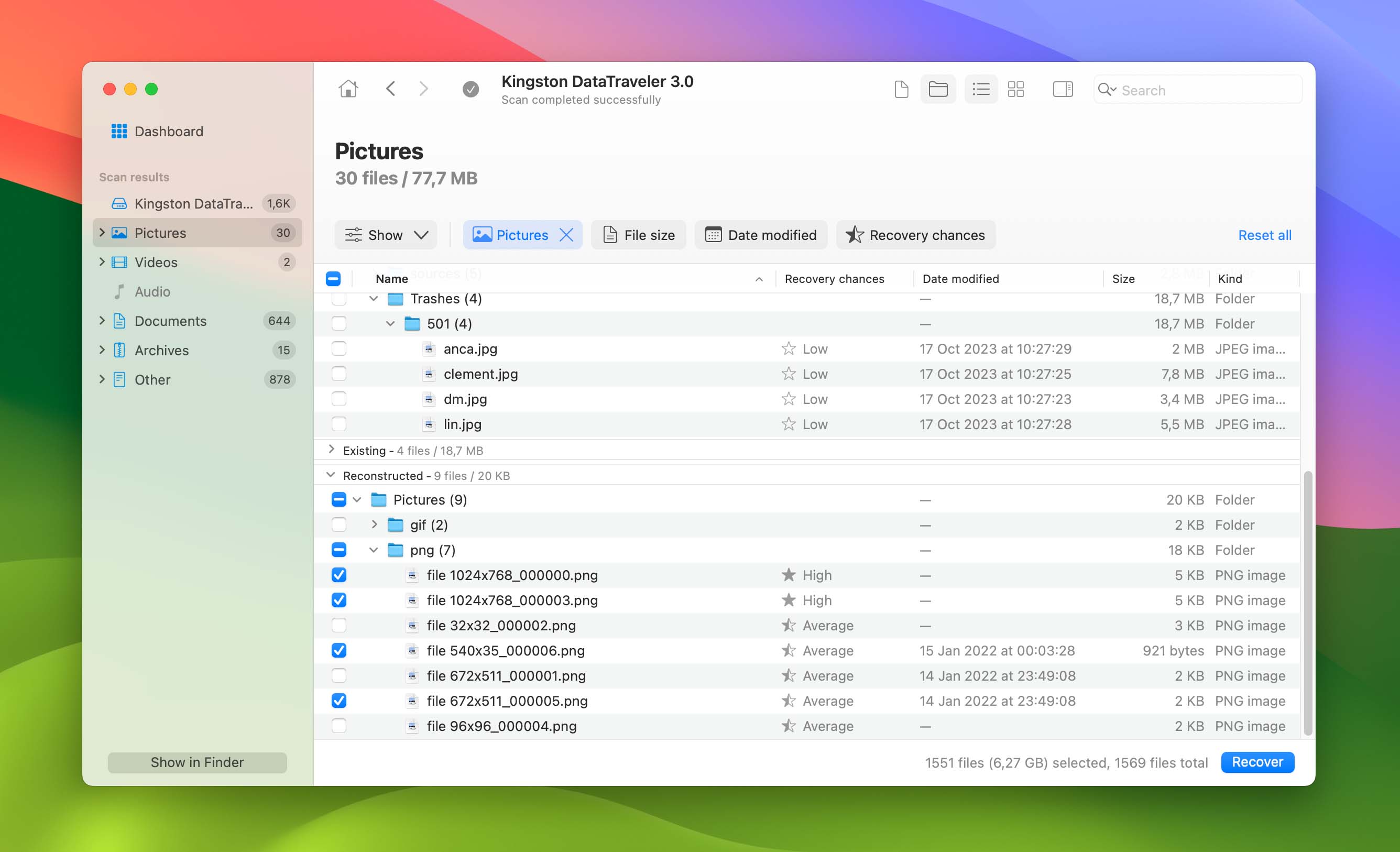Collapse the Reconstructed section

pos(331,475)
